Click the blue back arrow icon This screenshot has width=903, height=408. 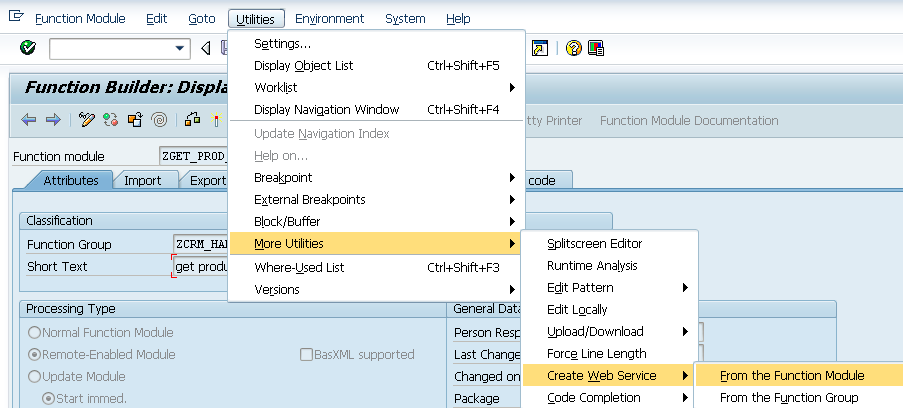28,120
